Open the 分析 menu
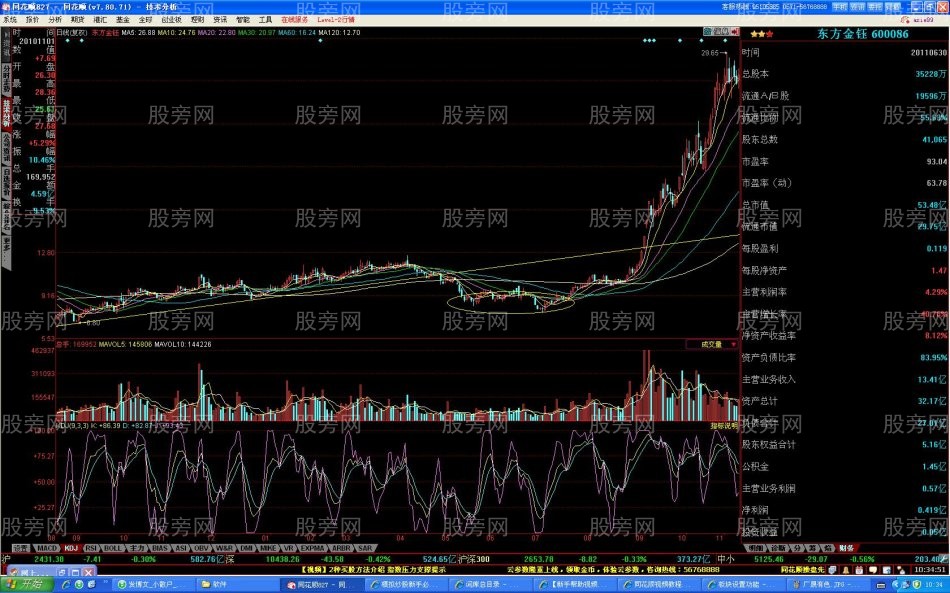950x593 pixels. coord(56,19)
